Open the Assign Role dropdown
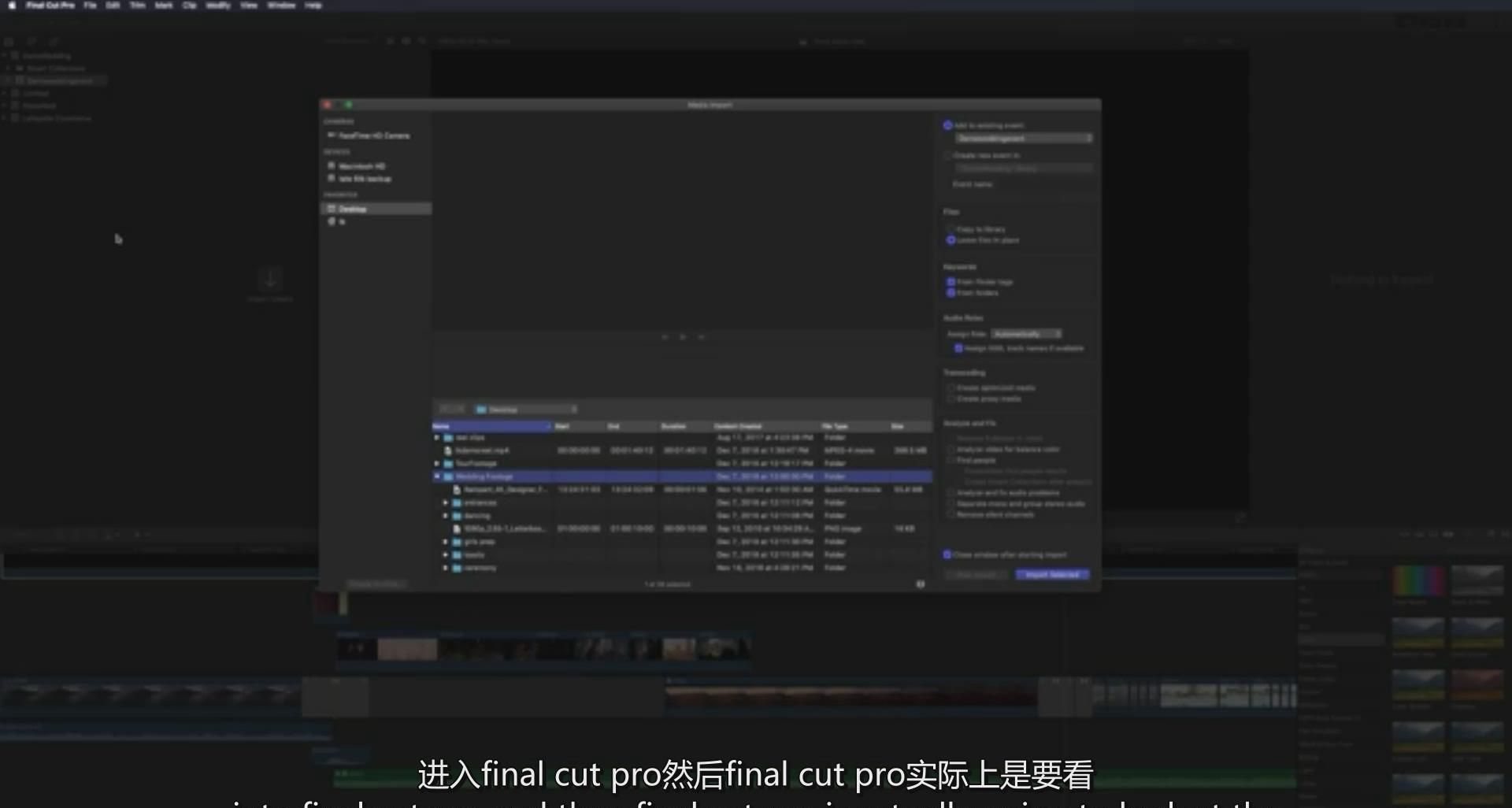This screenshot has height=808, width=1512. click(1026, 334)
